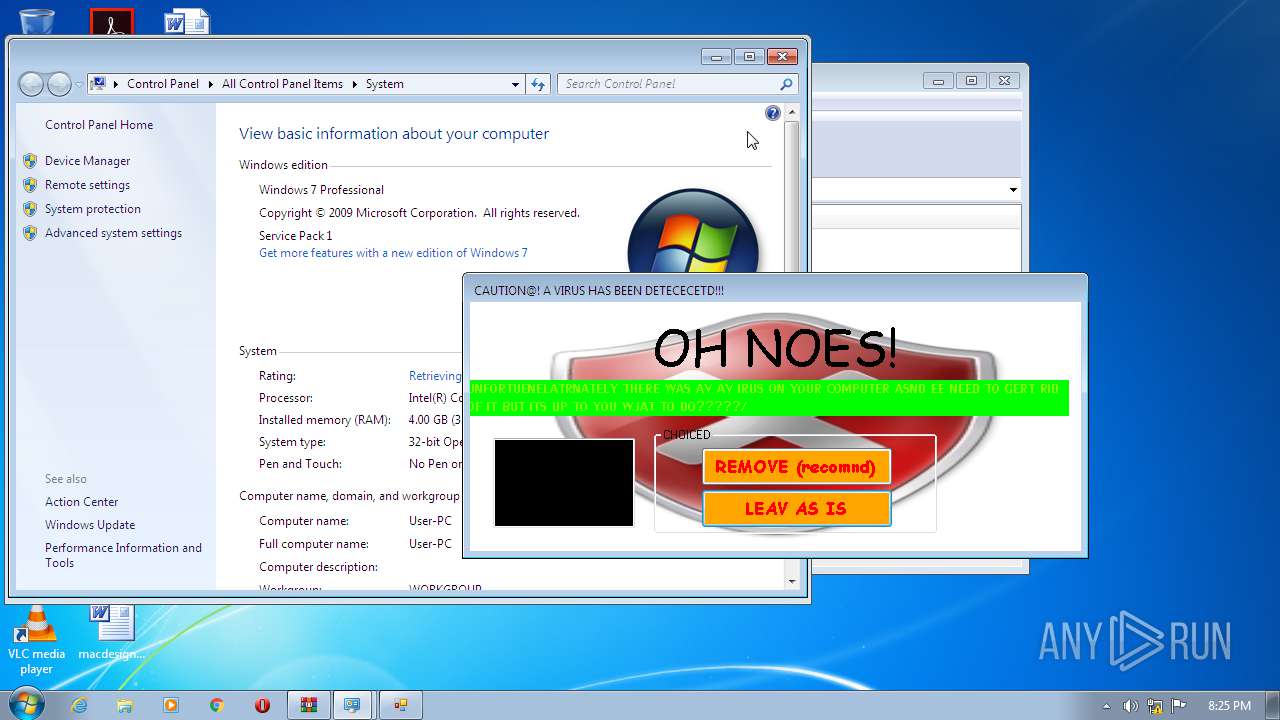The width and height of the screenshot is (1280, 720).
Task: Select macdesign Word document on desktop
Action: pos(112,633)
